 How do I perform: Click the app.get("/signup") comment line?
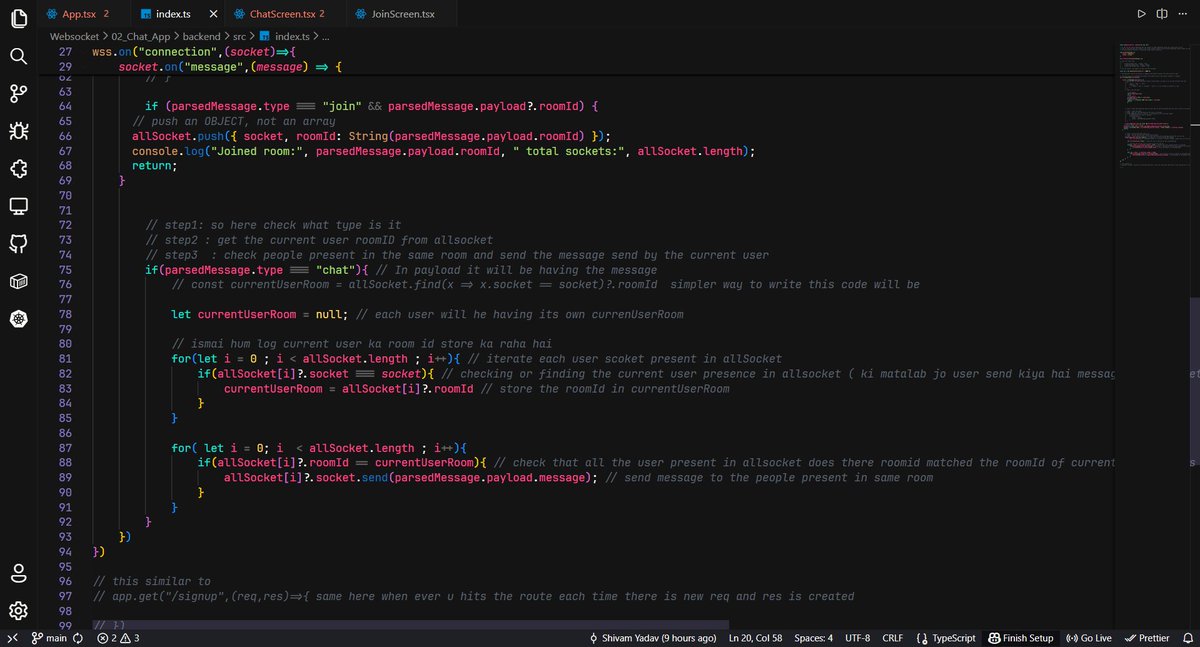[x=473, y=596]
